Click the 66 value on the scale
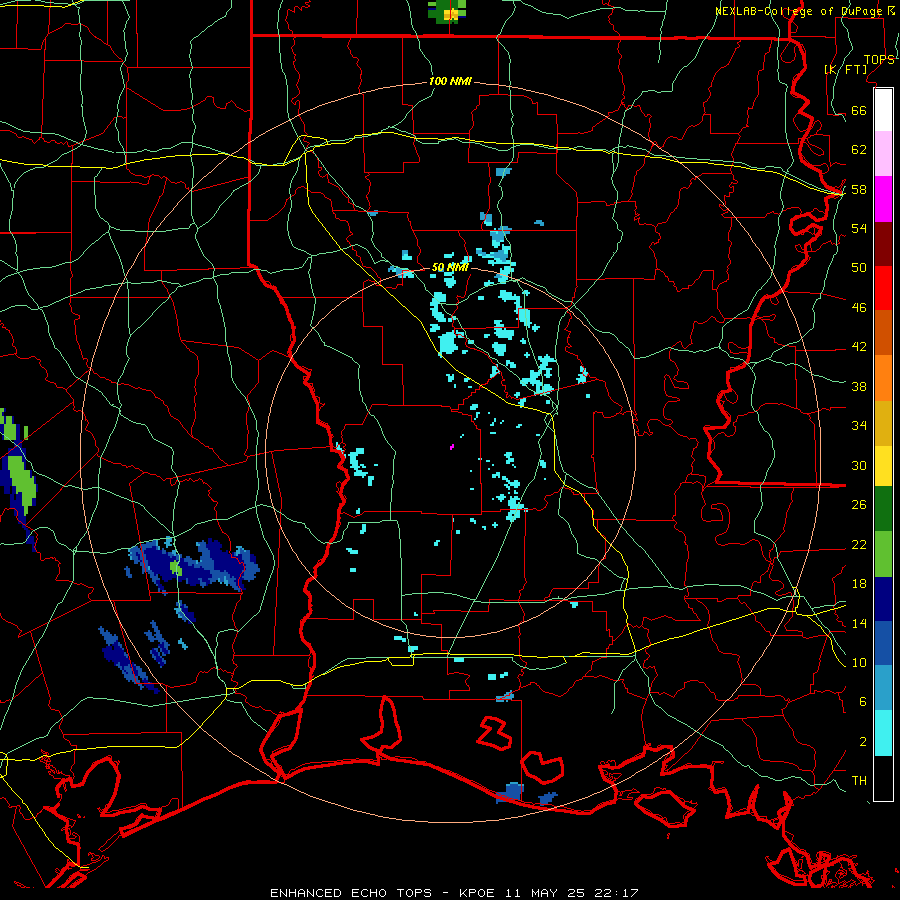The image size is (900, 900). (859, 111)
